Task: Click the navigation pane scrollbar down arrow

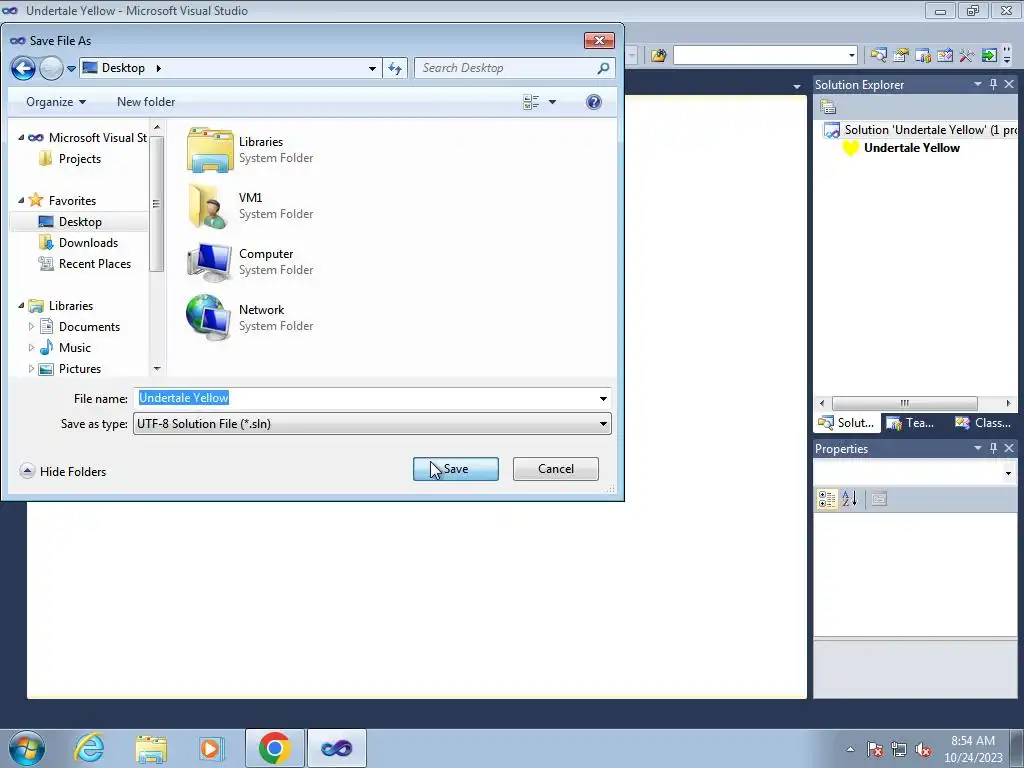Action: 157,369
